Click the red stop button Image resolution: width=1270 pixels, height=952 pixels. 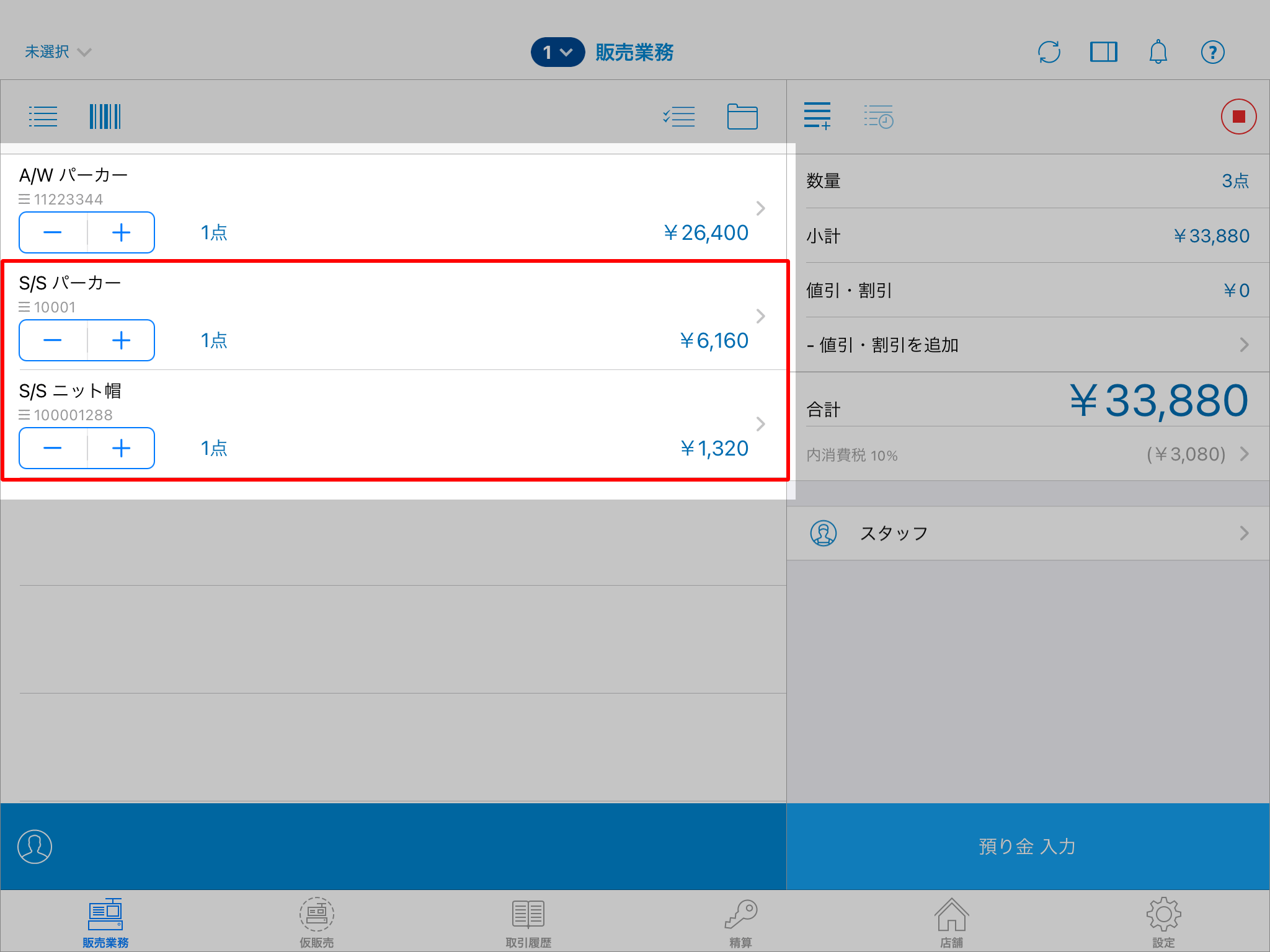click(1238, 117)
